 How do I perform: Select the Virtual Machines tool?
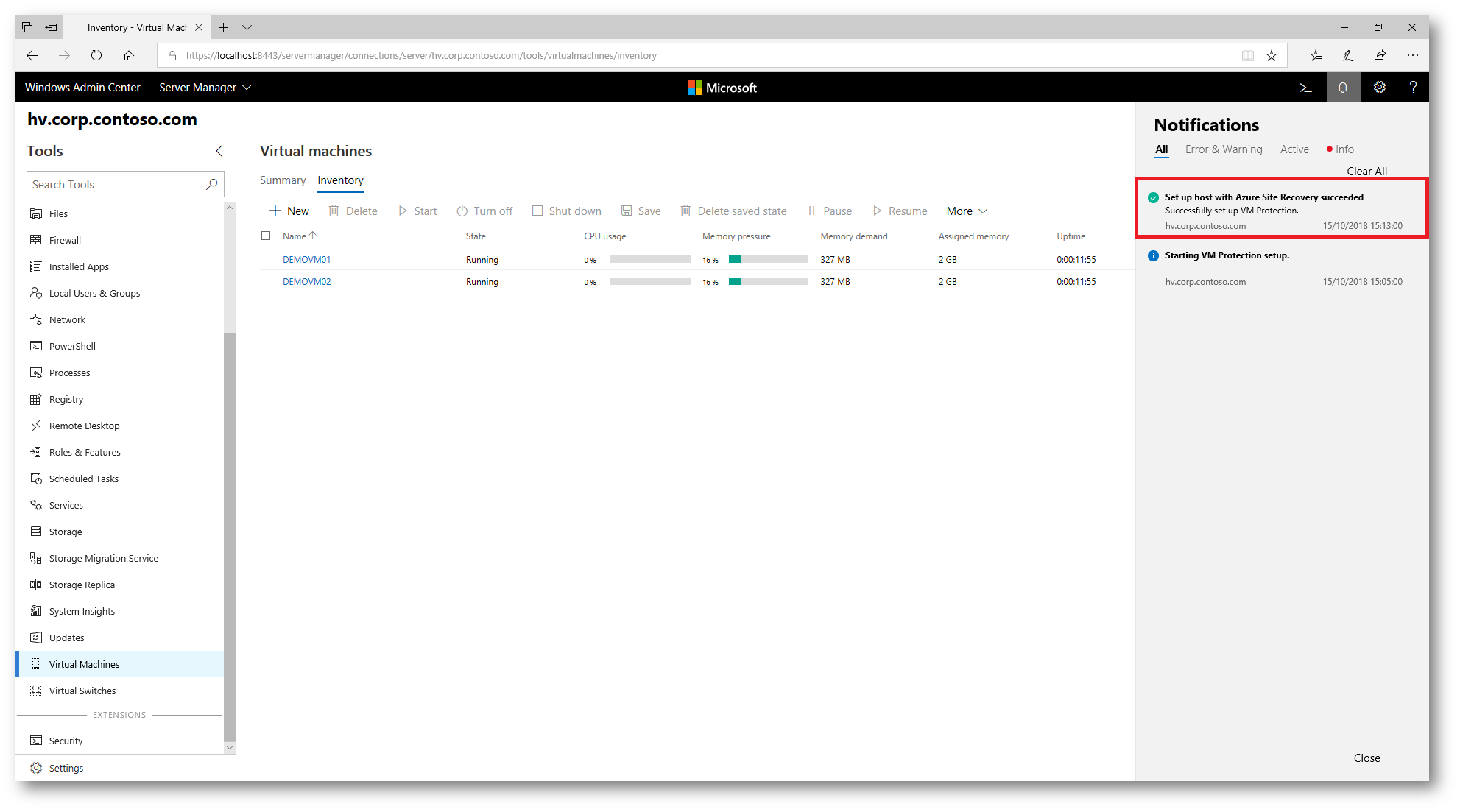pyautogui.click(x=120, y=664)
